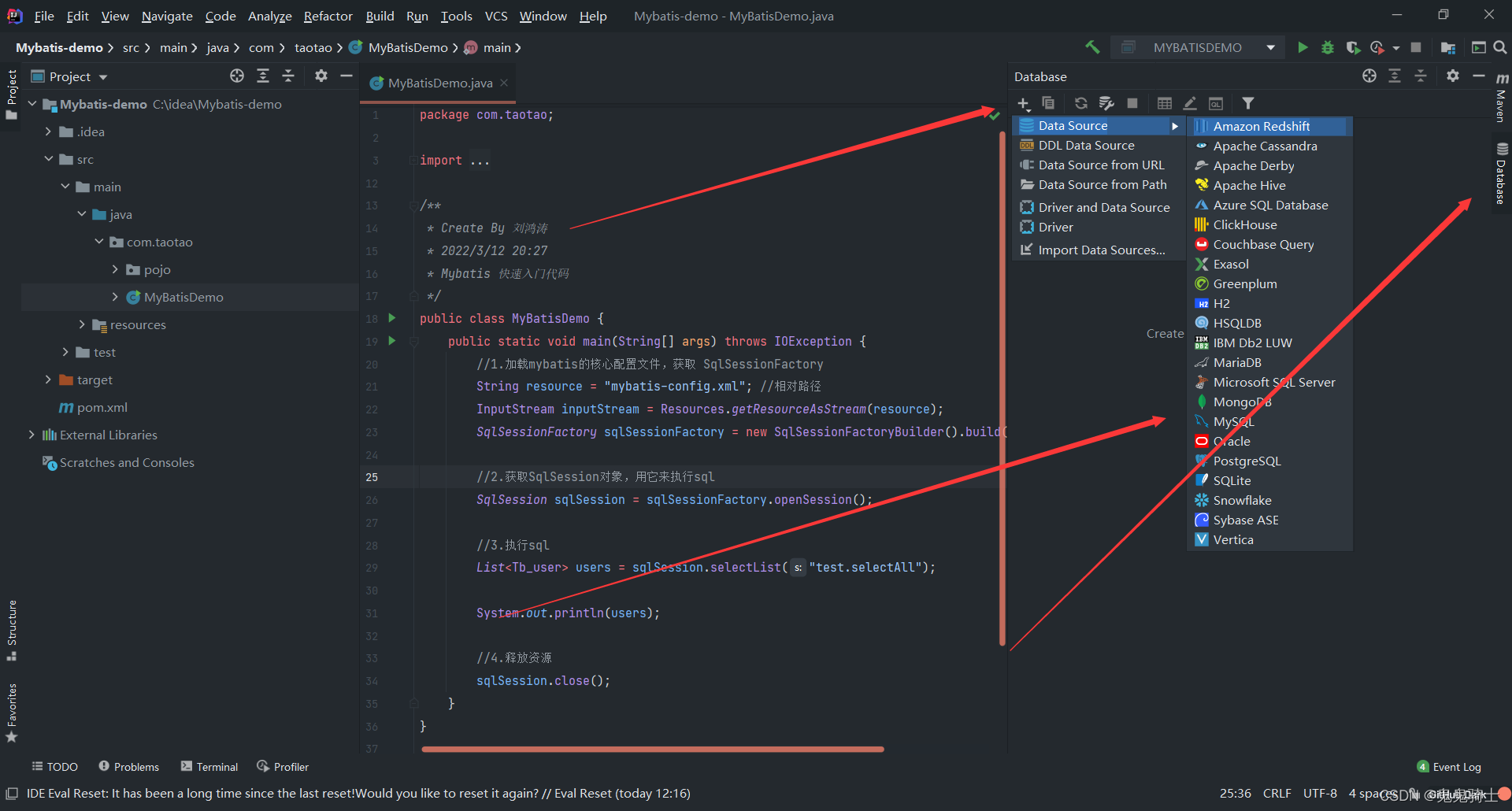This screenshot has width=1512, height=811.
Task: Click the UTF-8 encoding status widget
Action: coord(1320,793)
